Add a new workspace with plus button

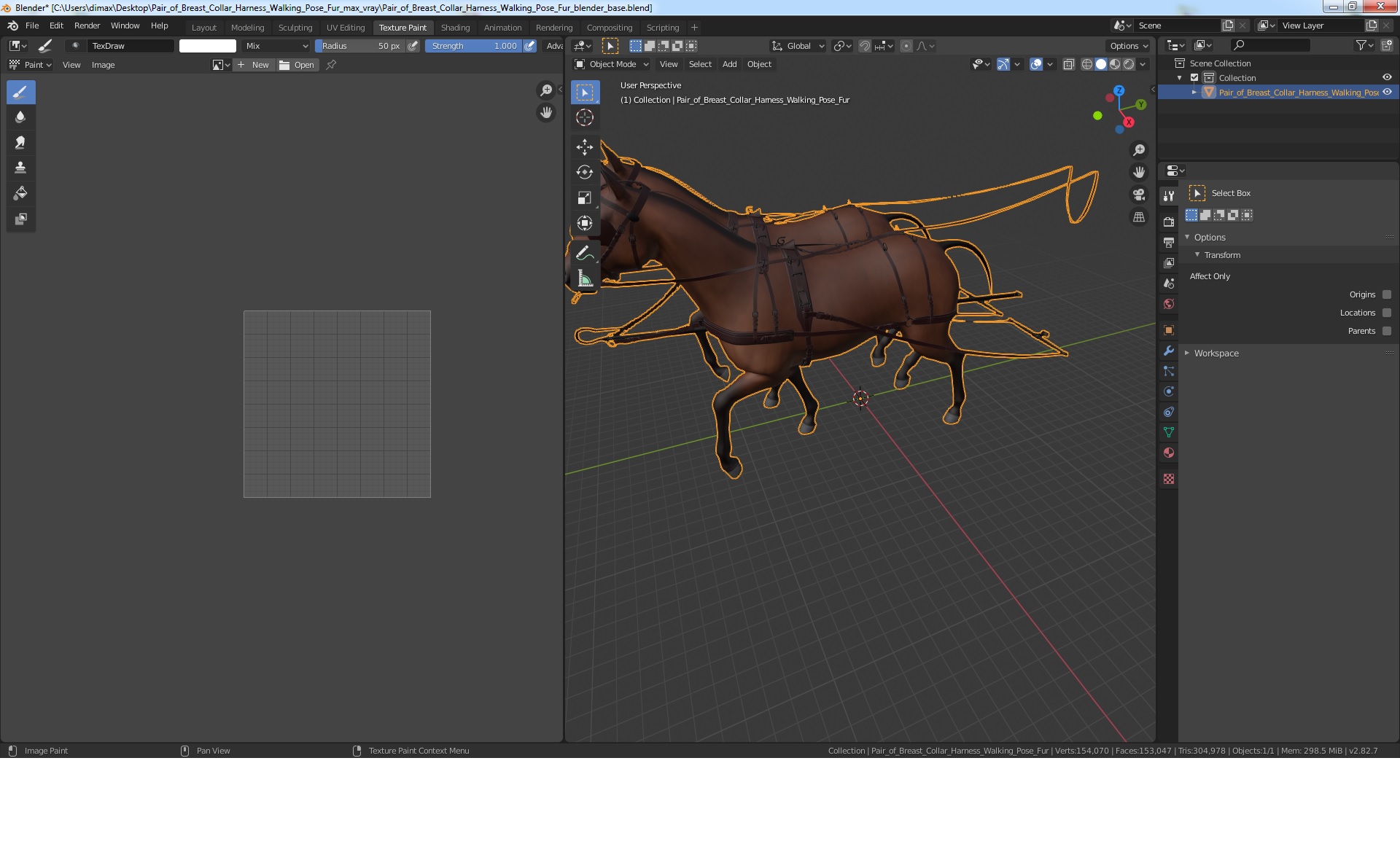694,28
